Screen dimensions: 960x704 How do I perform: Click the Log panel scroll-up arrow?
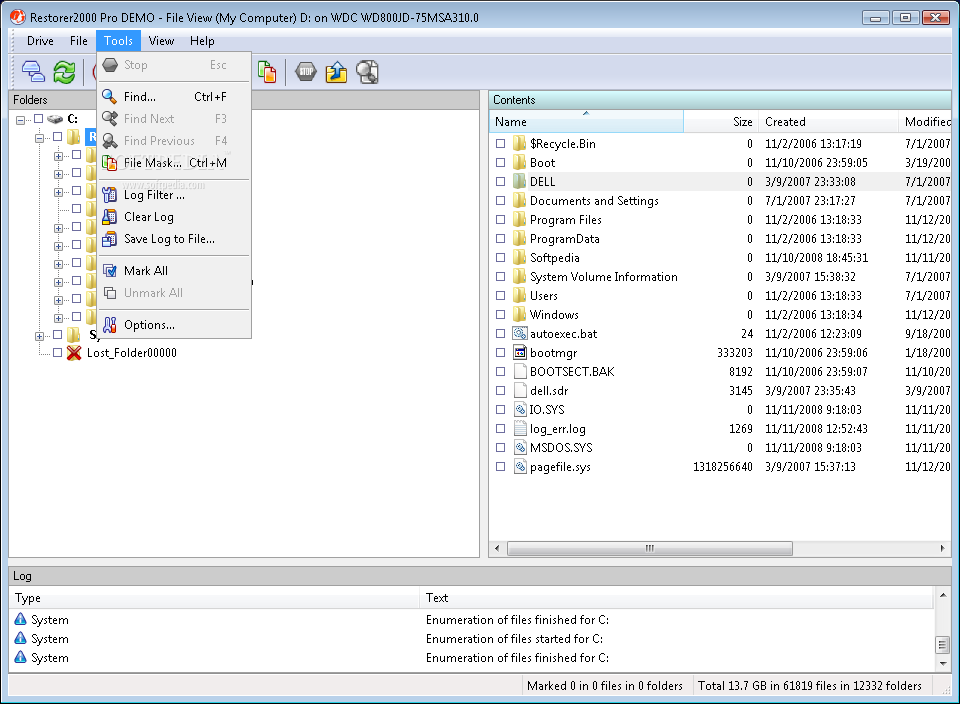tap(943, 595)
